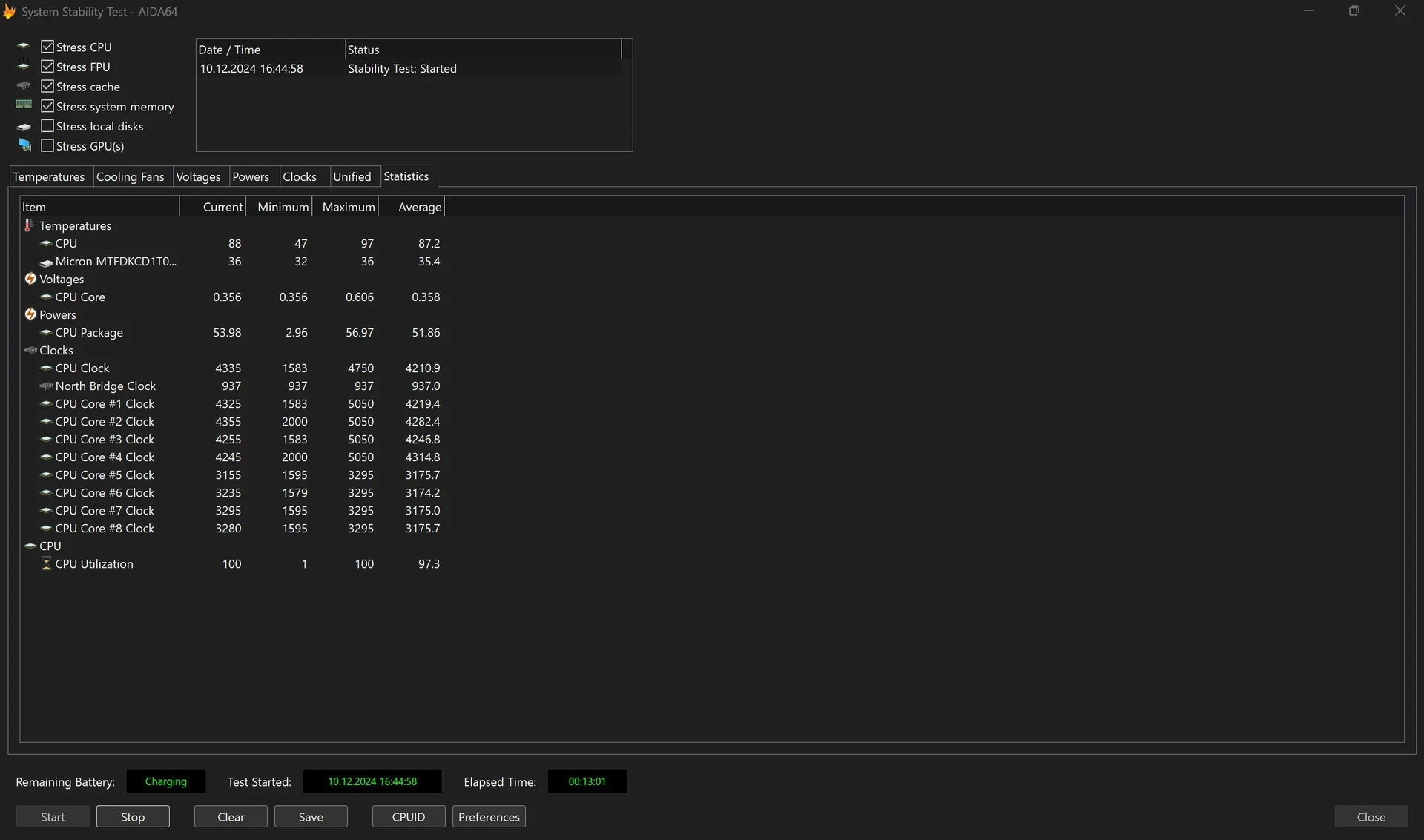Sort by the Current column header

click(214, 207)
